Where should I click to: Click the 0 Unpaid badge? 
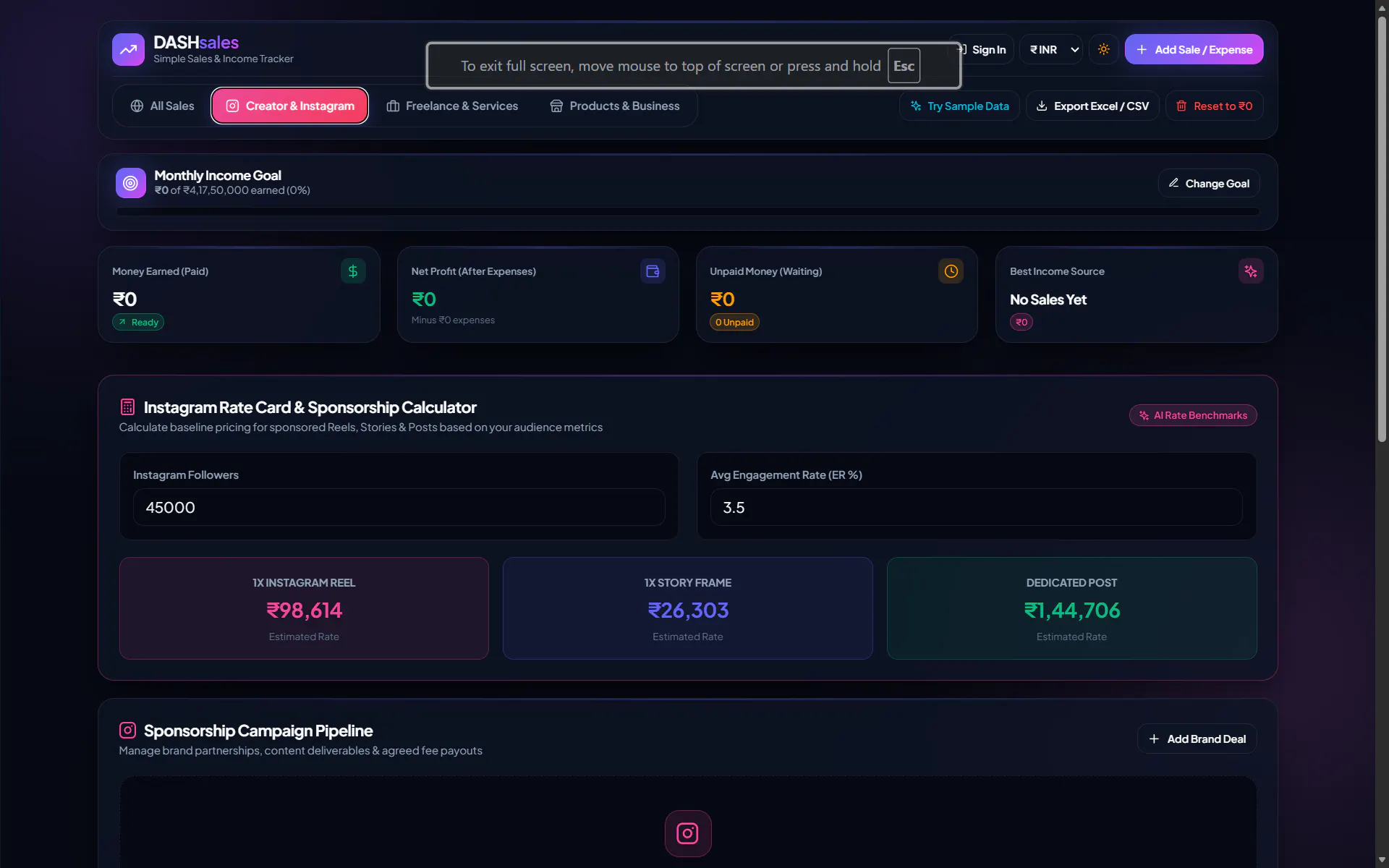(734, 322)
